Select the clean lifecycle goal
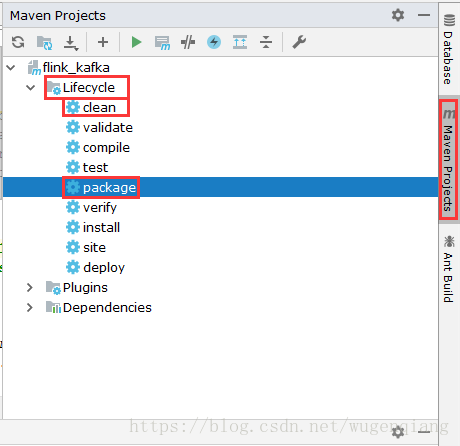 91,108
